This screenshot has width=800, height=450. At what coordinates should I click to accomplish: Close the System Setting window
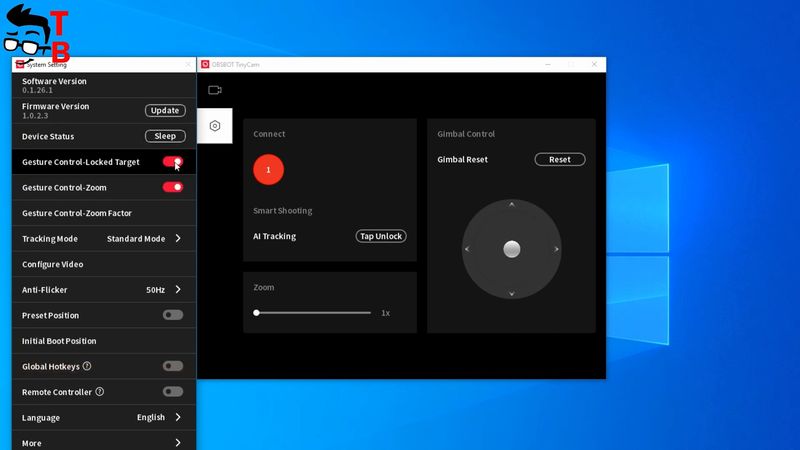pyautogui.click(x=188, y=64)
